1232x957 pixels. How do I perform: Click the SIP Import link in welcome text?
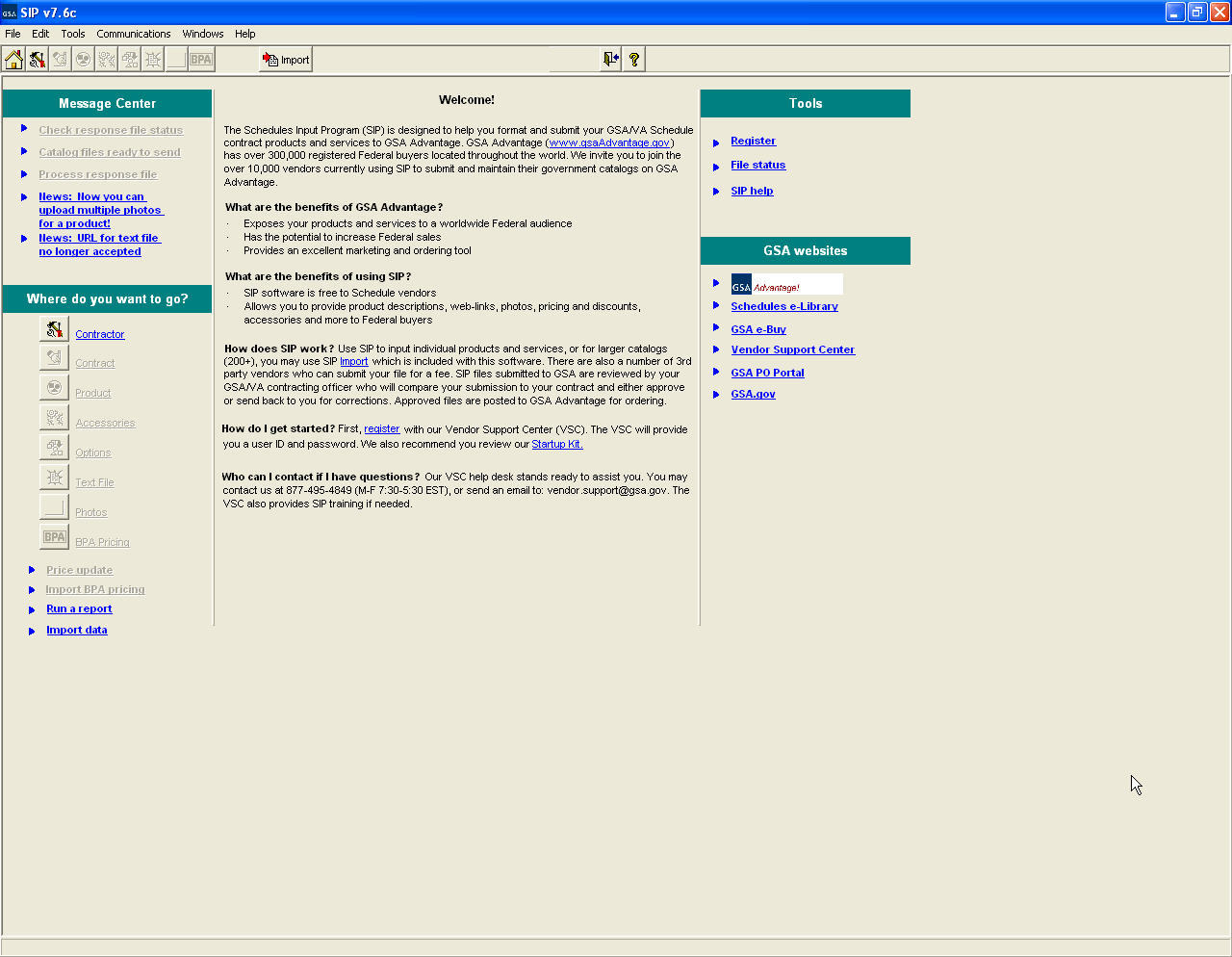354,361
